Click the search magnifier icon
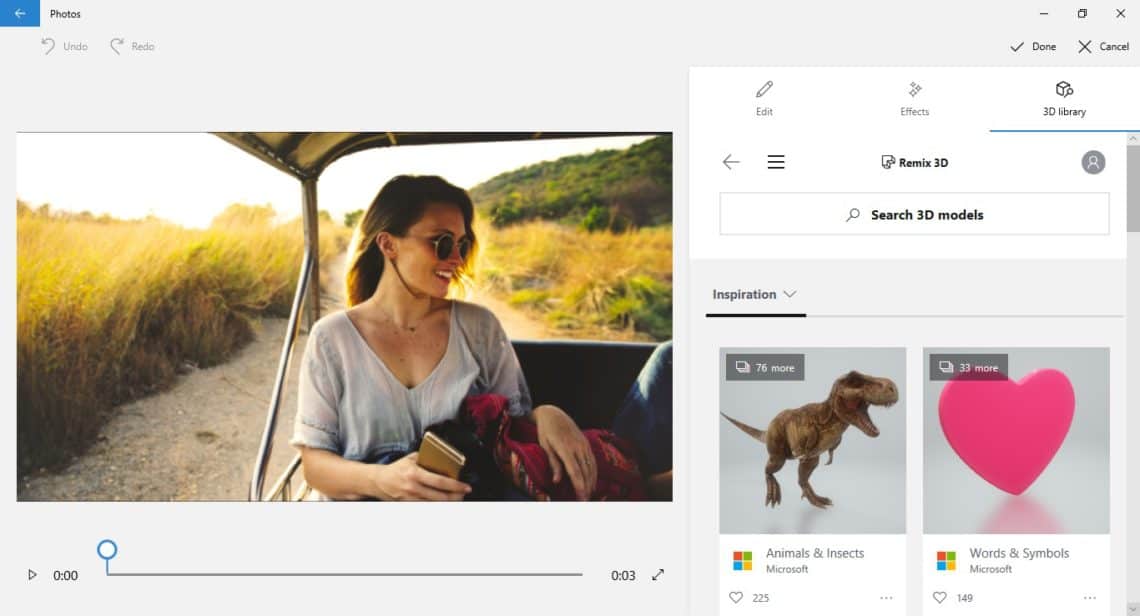 coord(852,214)
